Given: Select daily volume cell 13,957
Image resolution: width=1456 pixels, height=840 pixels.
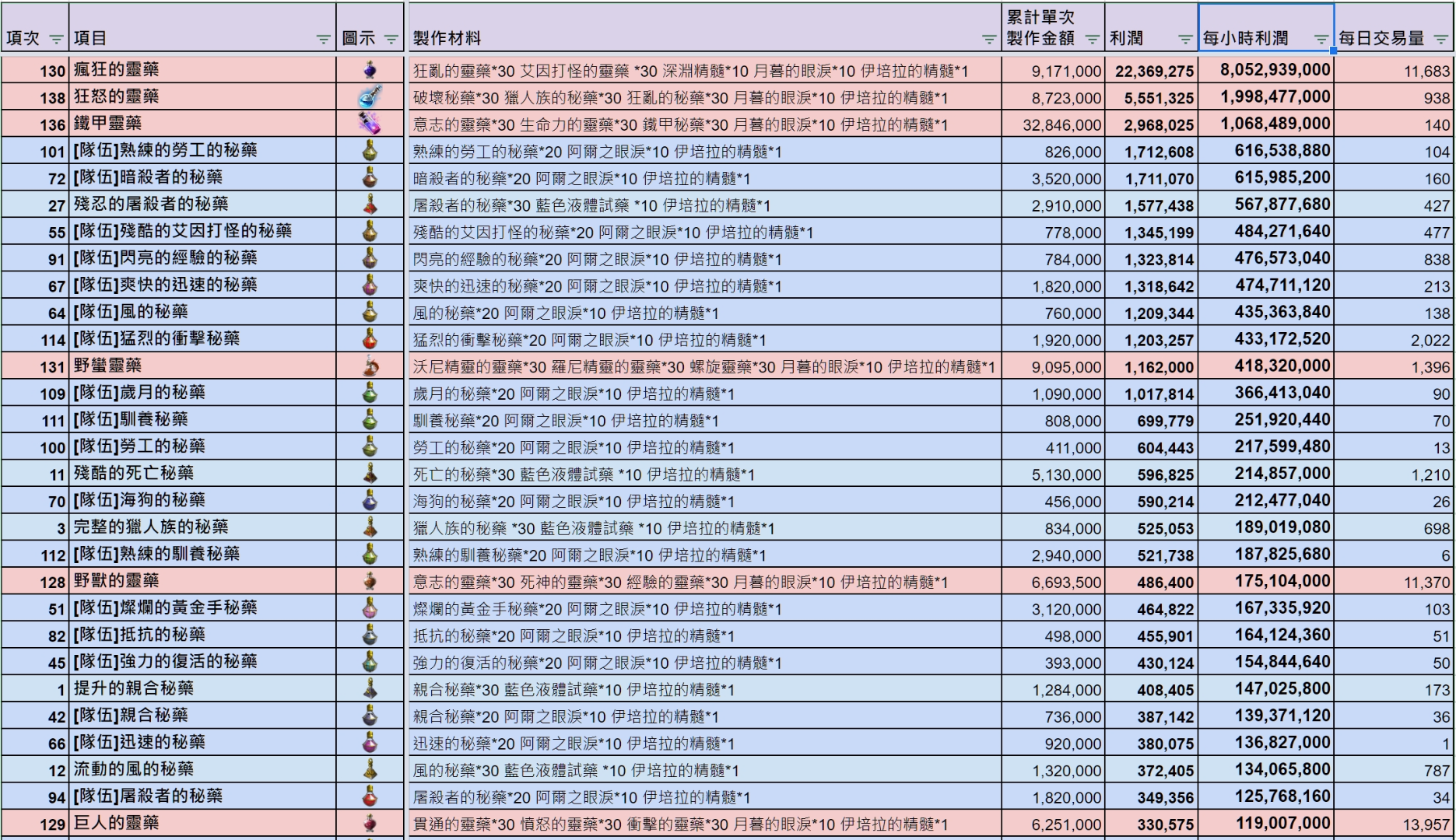Looking at the screenshot, I should [1395, 824].
